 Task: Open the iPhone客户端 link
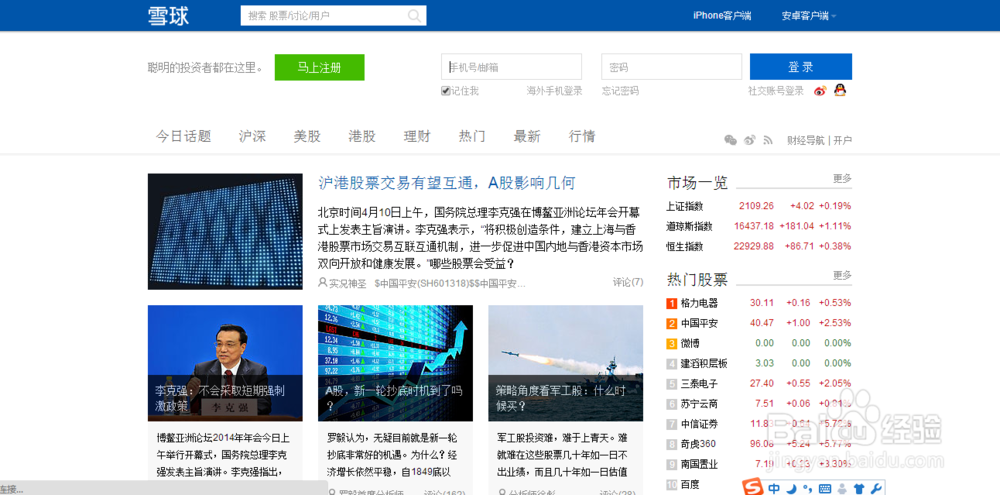[722, 16]
